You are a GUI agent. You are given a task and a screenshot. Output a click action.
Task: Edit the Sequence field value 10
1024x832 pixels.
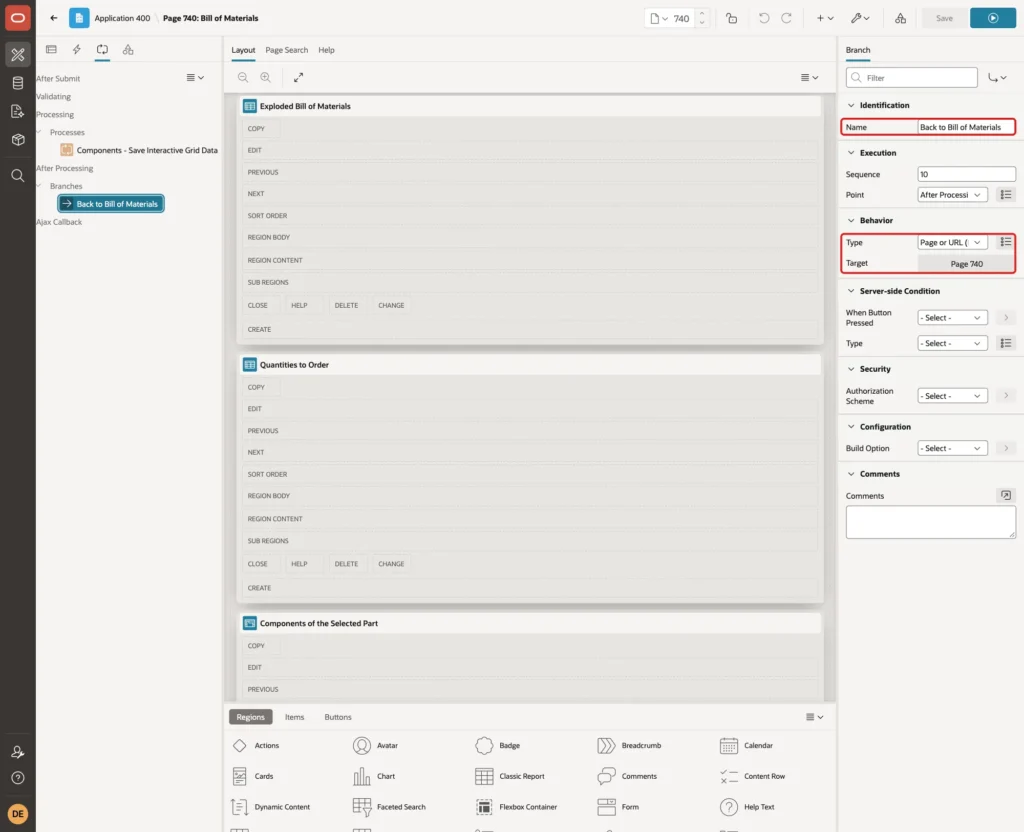[x=966, y=174]
